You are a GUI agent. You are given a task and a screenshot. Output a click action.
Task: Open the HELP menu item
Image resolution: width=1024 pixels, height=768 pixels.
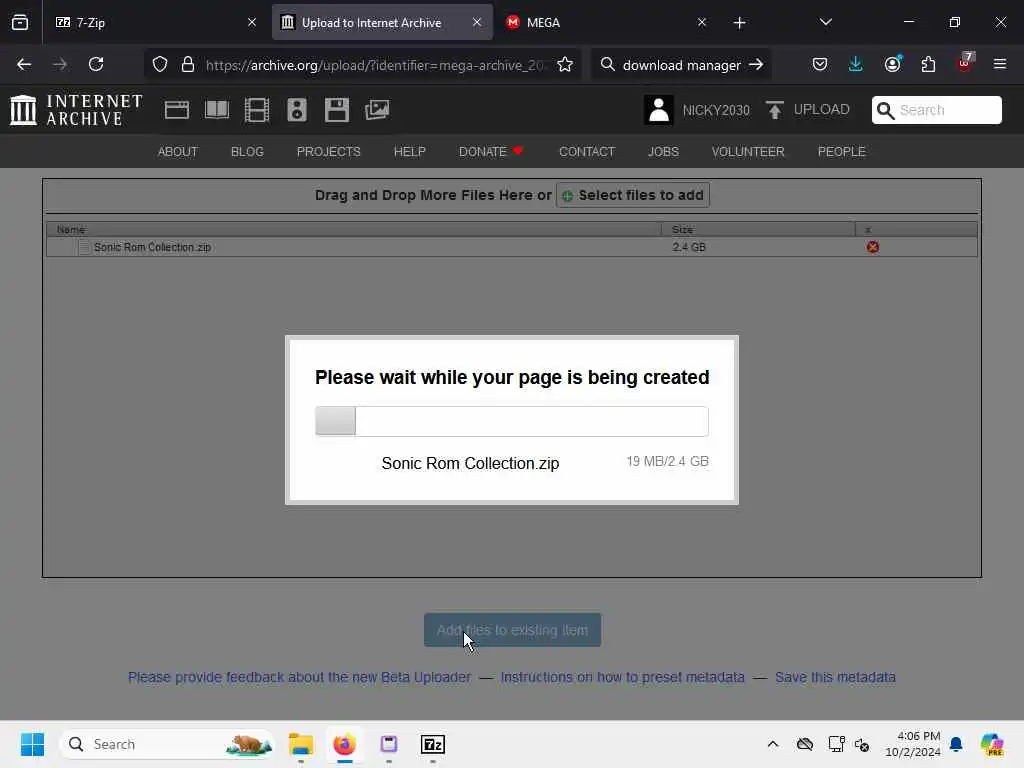(x=409, y=152)
